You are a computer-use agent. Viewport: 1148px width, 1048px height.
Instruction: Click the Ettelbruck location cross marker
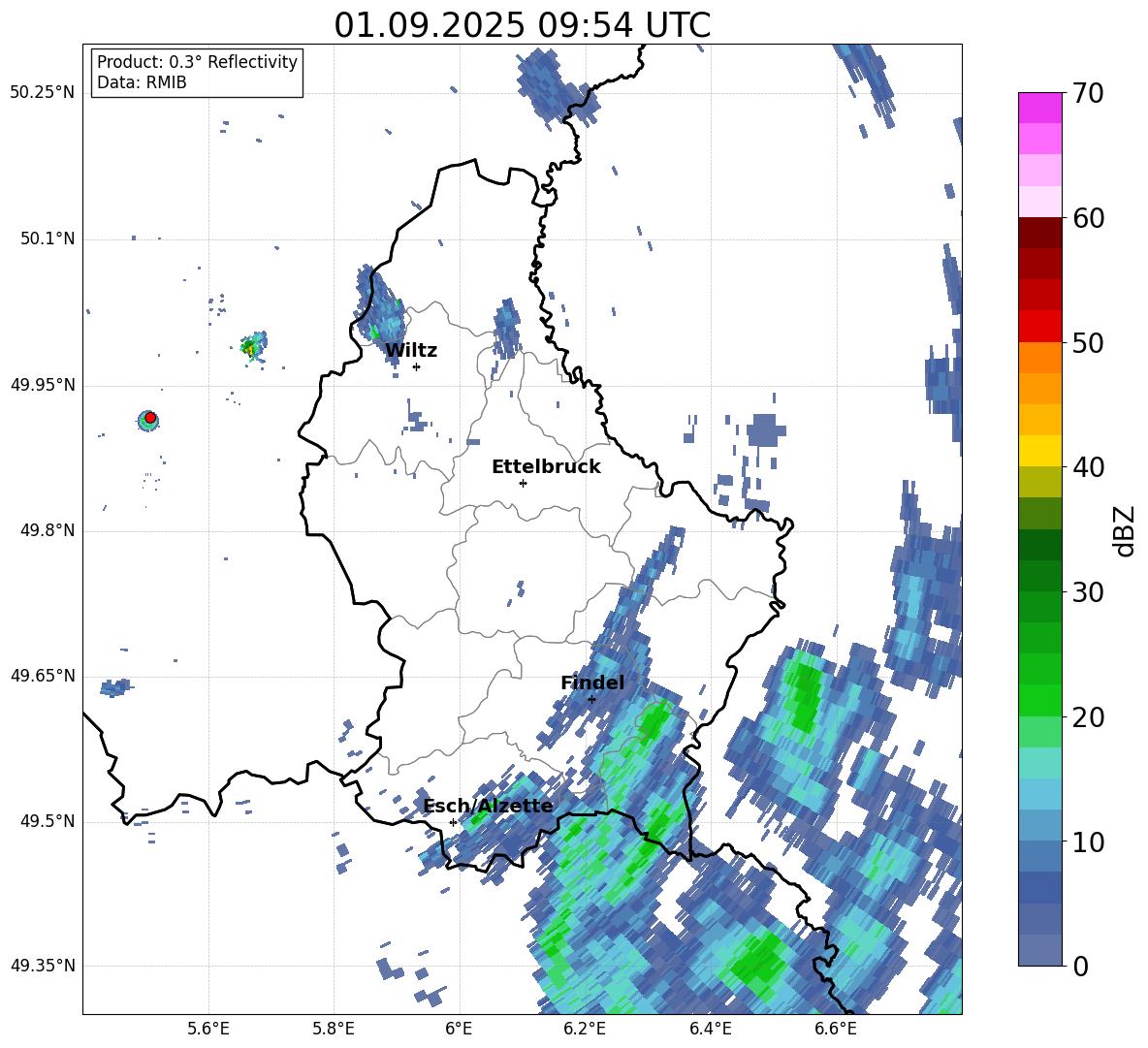523,483
